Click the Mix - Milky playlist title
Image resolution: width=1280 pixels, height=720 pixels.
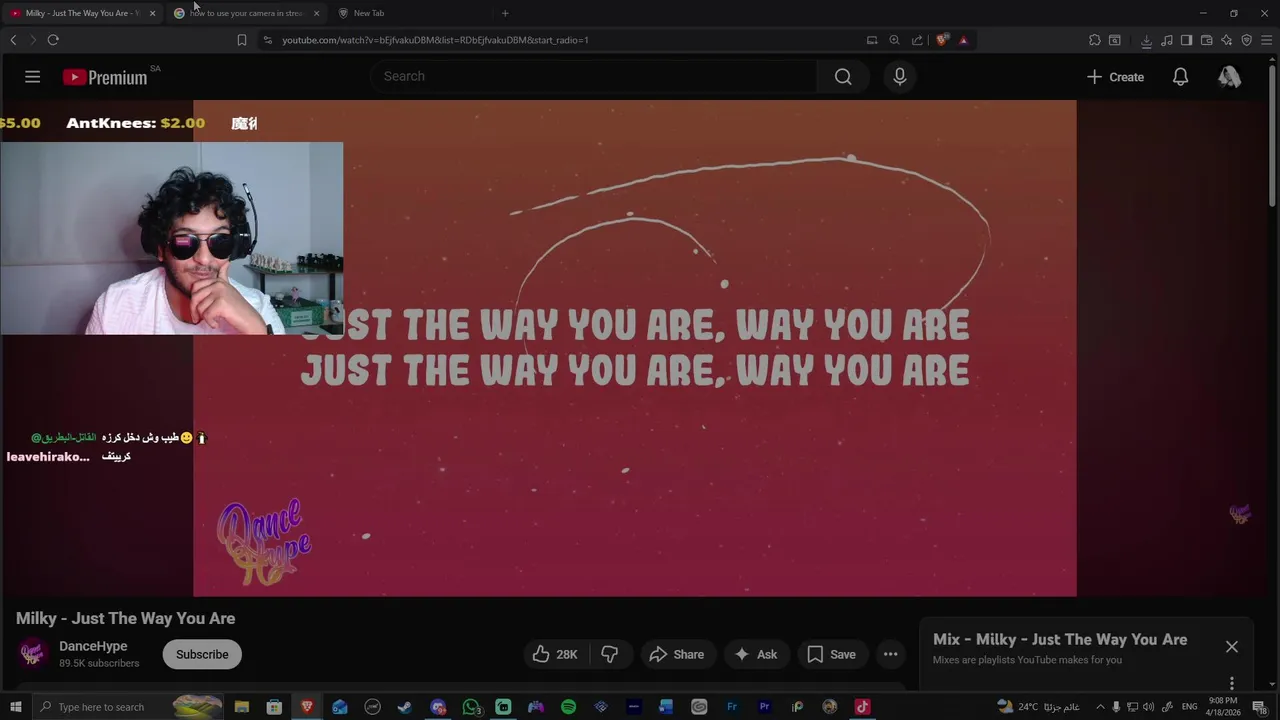(1060, 640)
